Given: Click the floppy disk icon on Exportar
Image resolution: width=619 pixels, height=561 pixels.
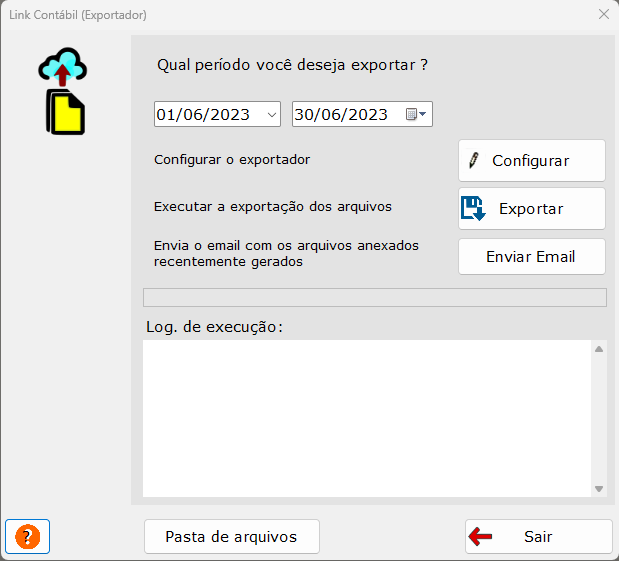Looking at the screenshot, I should pyautogui.click(x=473, y=209).
